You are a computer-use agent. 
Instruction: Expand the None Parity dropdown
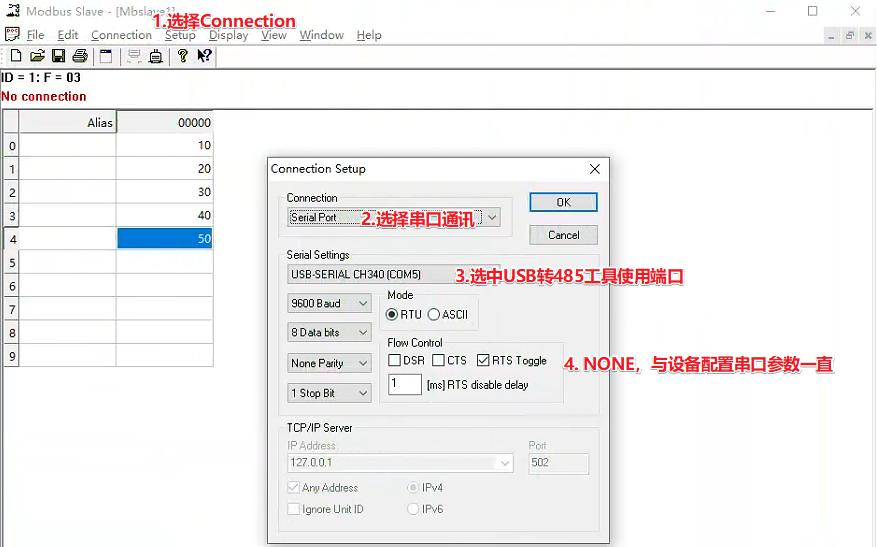click(329, 363)
